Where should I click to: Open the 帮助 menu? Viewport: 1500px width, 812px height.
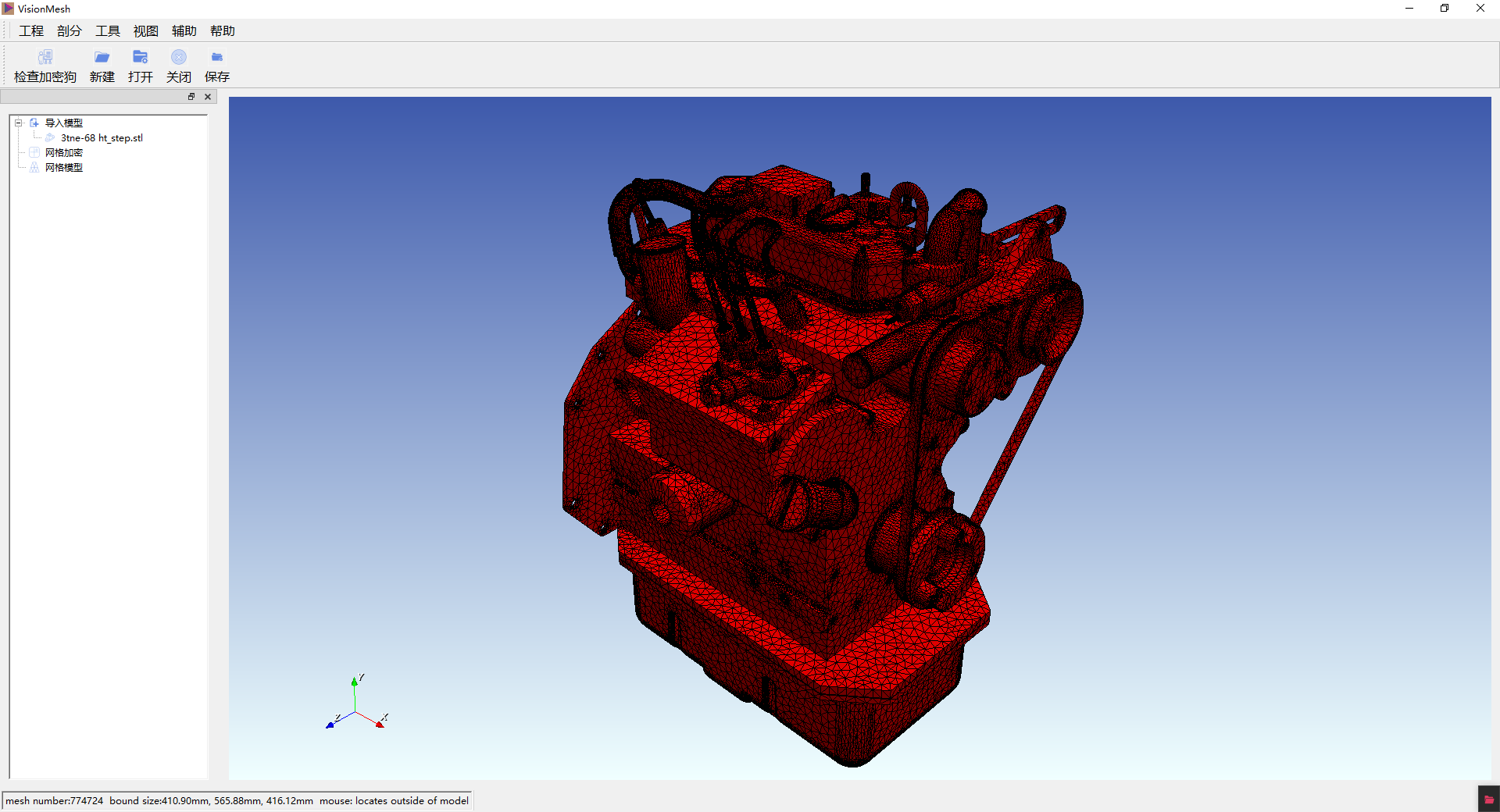[x=223, y=31]
